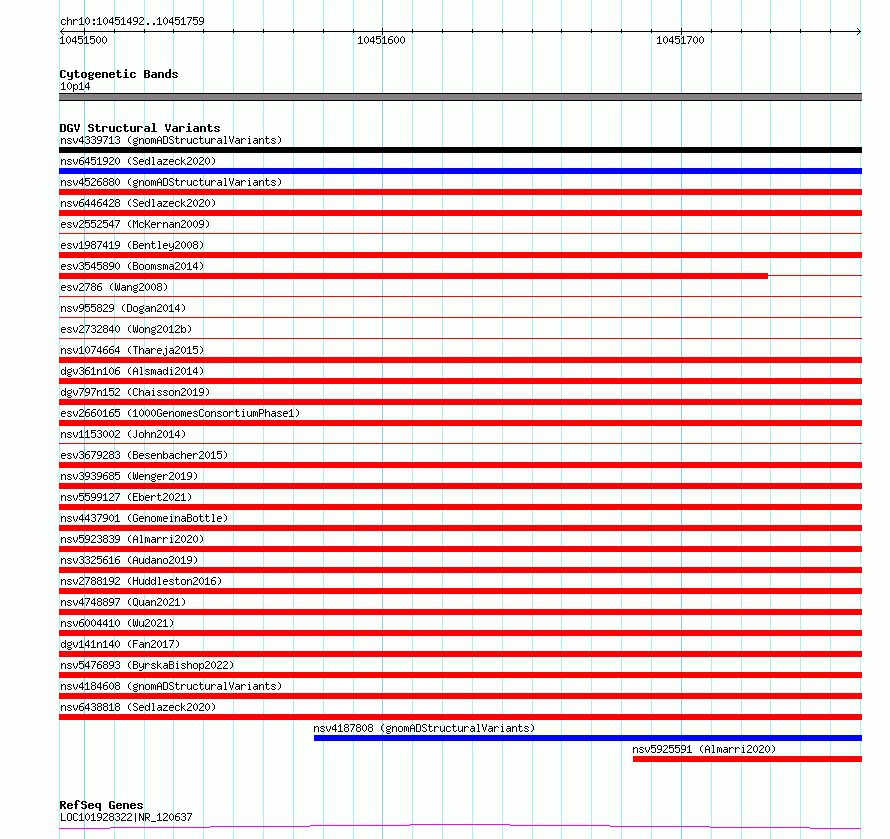Click nsv5476893 (ByrskaBishop2022) label
Screen dimensions: 890x839
click(147, 665)
